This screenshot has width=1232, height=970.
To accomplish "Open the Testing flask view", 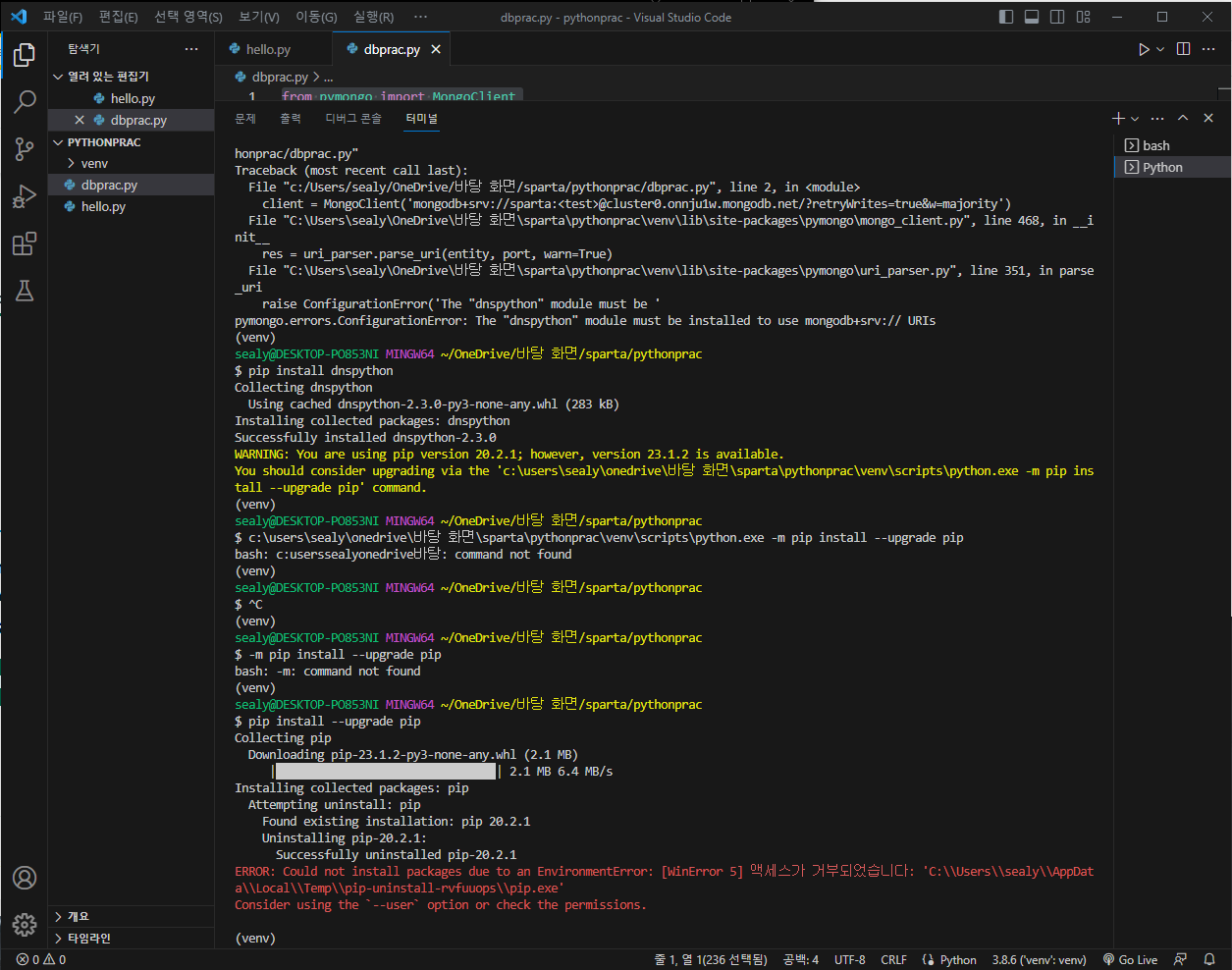I will [x=25, y=291].
